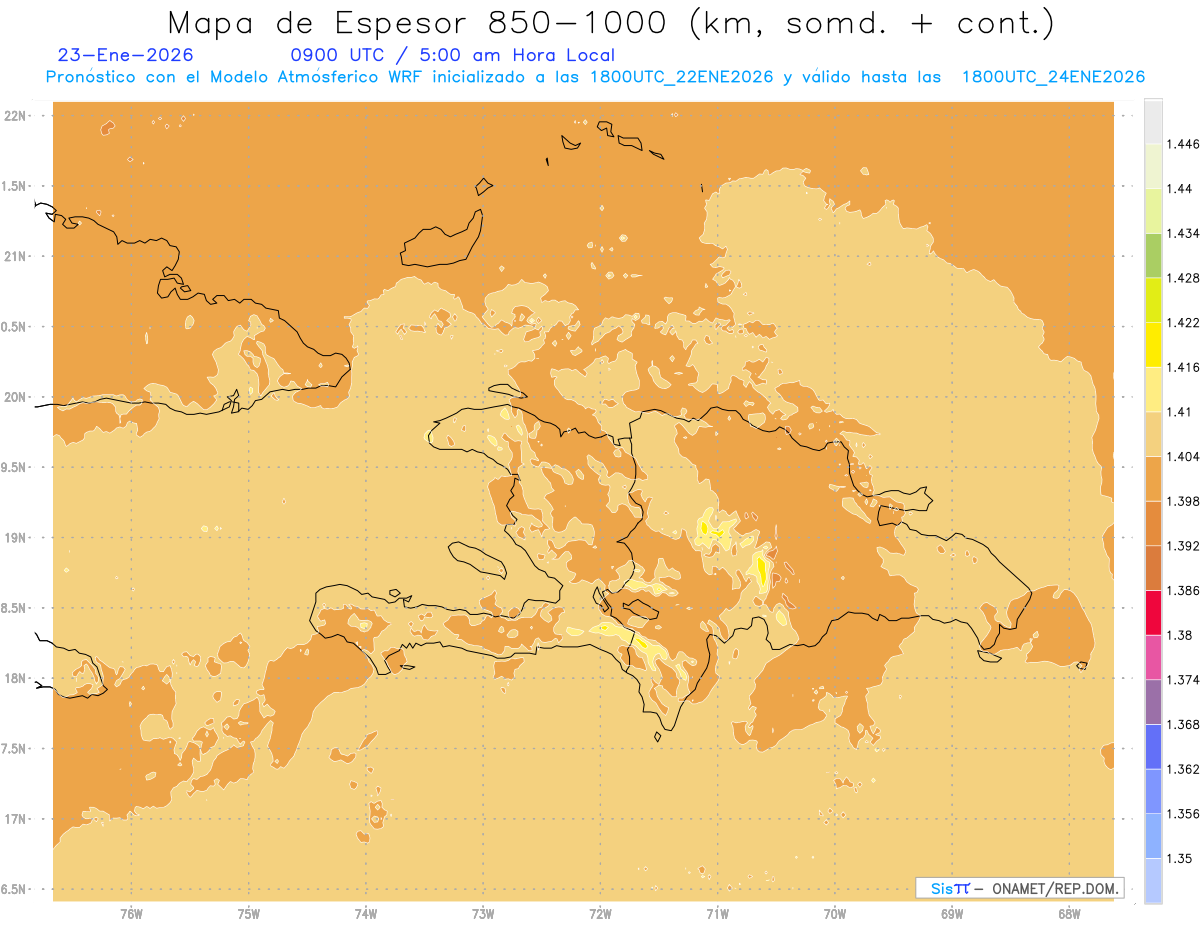Pick the light gray swatch at the top of the colorbar
1200x927 pixels.
tap(1153, 121)
